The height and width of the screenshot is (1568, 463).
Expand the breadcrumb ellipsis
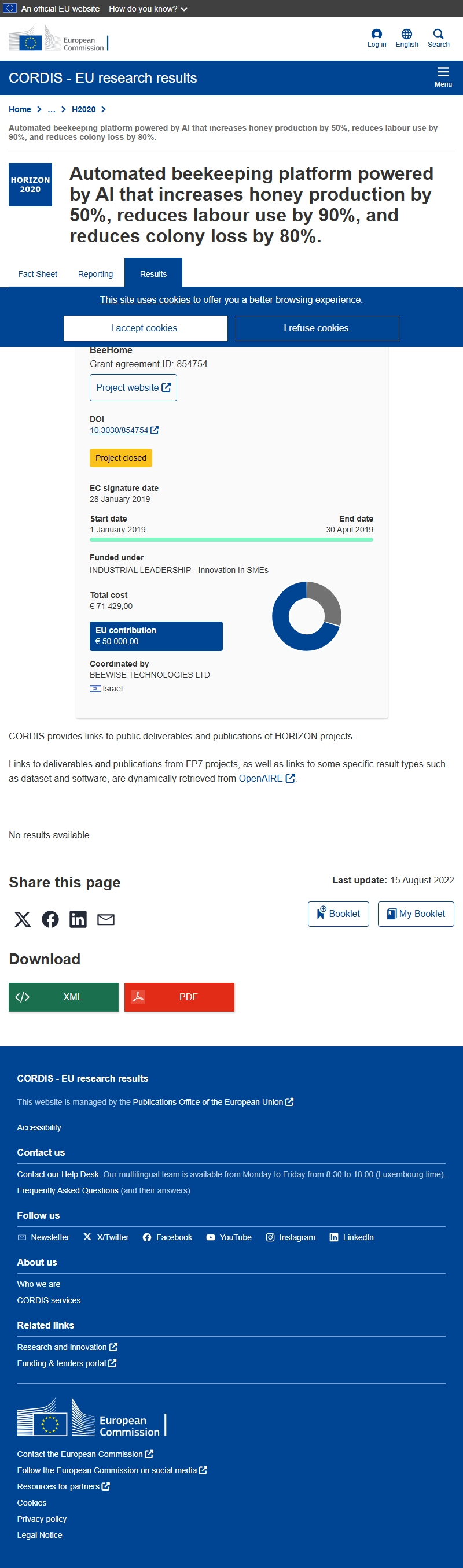(x=52, y=110)
